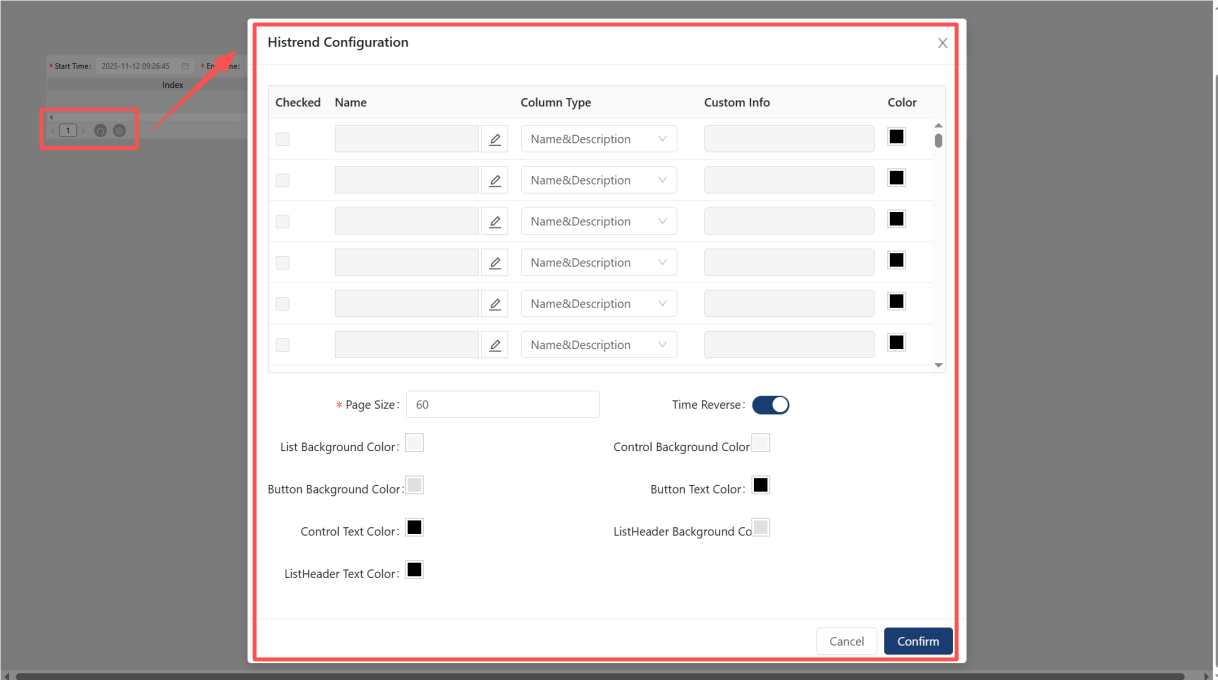
Task: Click the scroll-down arrow of the column list
Action: (938, 365)
